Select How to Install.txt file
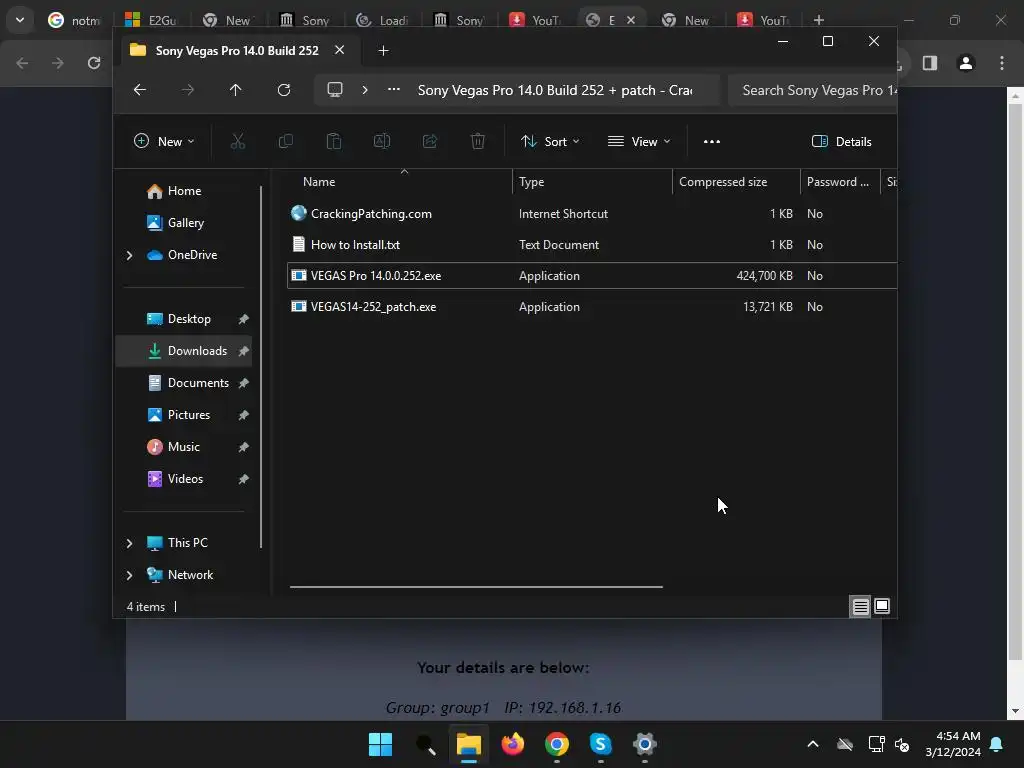This screenshot has width=1024, height=768. coord(592,245)
